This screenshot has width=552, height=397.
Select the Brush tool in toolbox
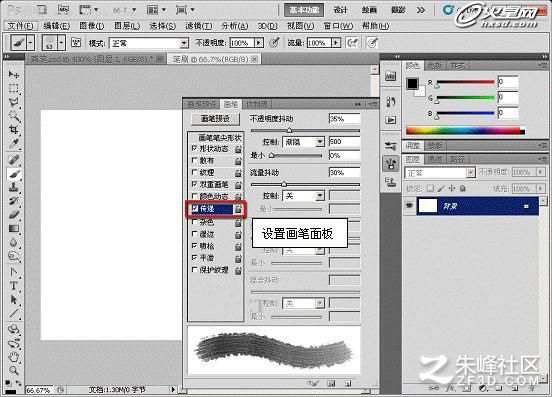pos(13,174)
